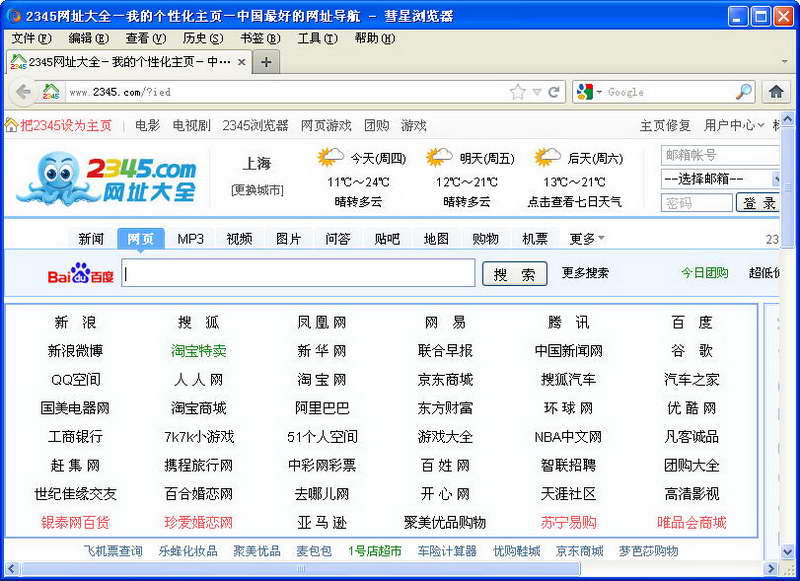This screenshot has width=800, height=581.
Task: Click the vertical scrollbar up arrow
Action: [788, 120]
